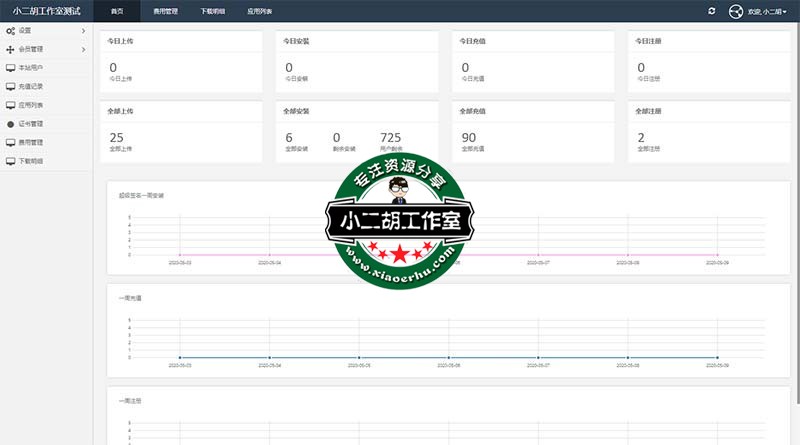The image size is (800, 445).
Task: Open 应用列表 in the sidebar
Action: tap(31, 104)
